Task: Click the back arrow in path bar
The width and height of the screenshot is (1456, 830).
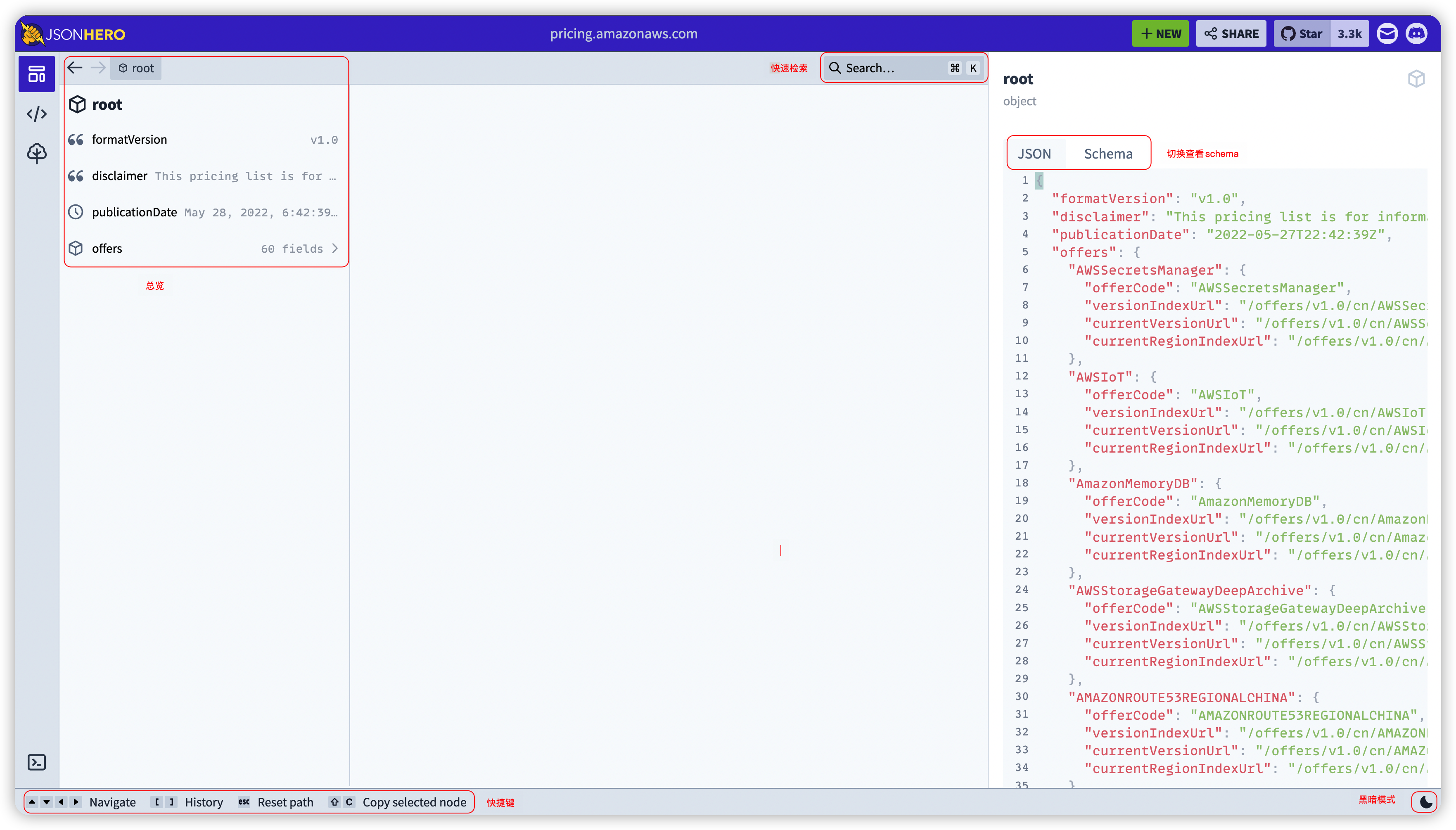Action: point(75,68)
